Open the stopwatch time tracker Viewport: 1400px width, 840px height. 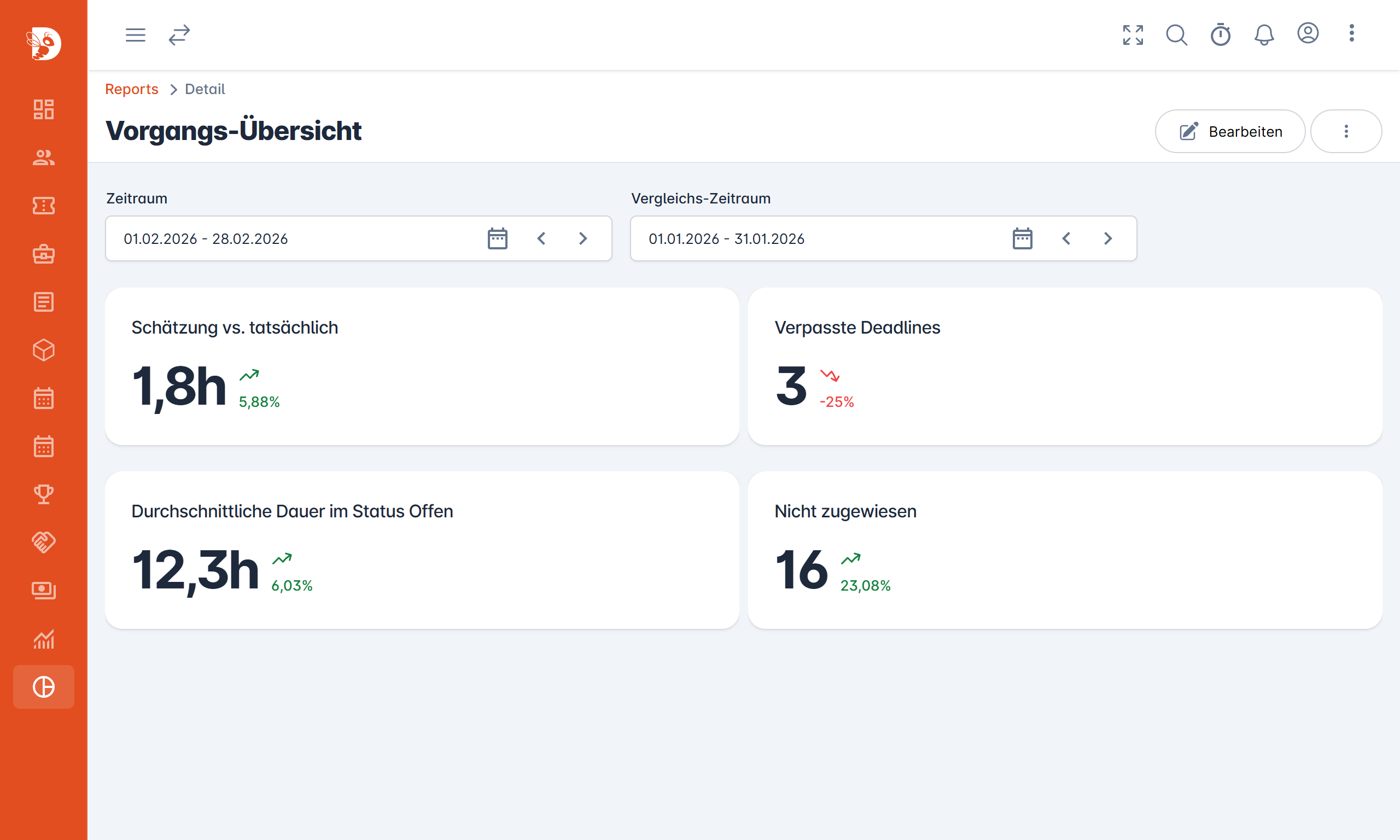[1220, 35]
